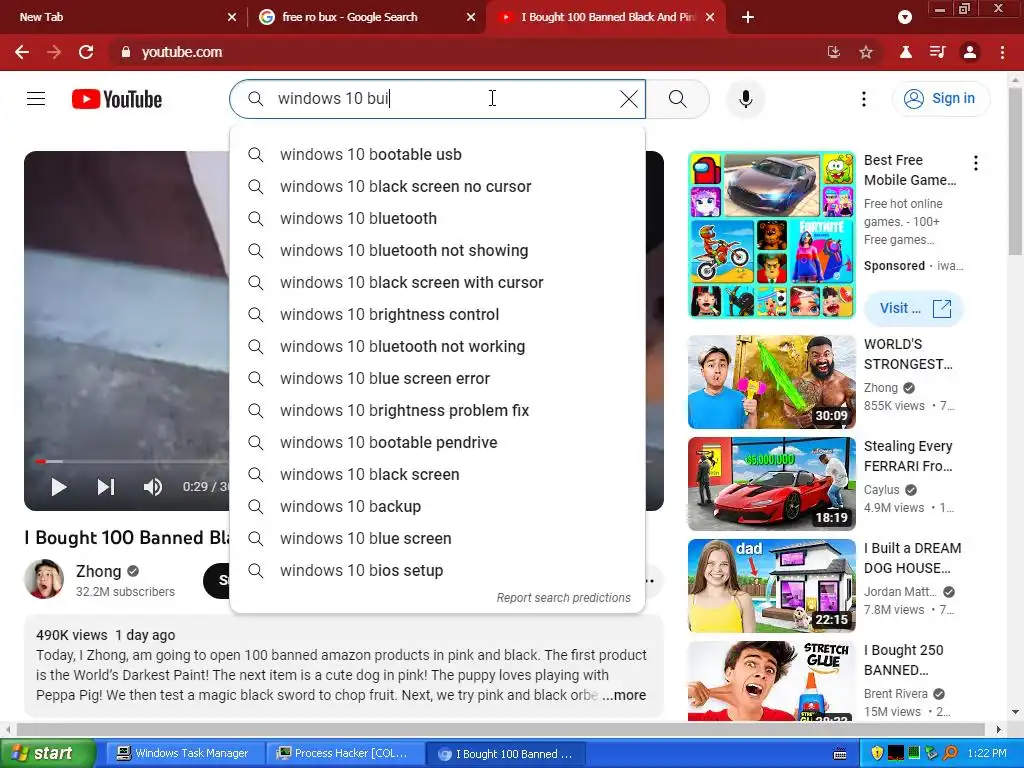
Task: Select suggestion windows 10 black screen with cursor
Action: coord(438,283)
